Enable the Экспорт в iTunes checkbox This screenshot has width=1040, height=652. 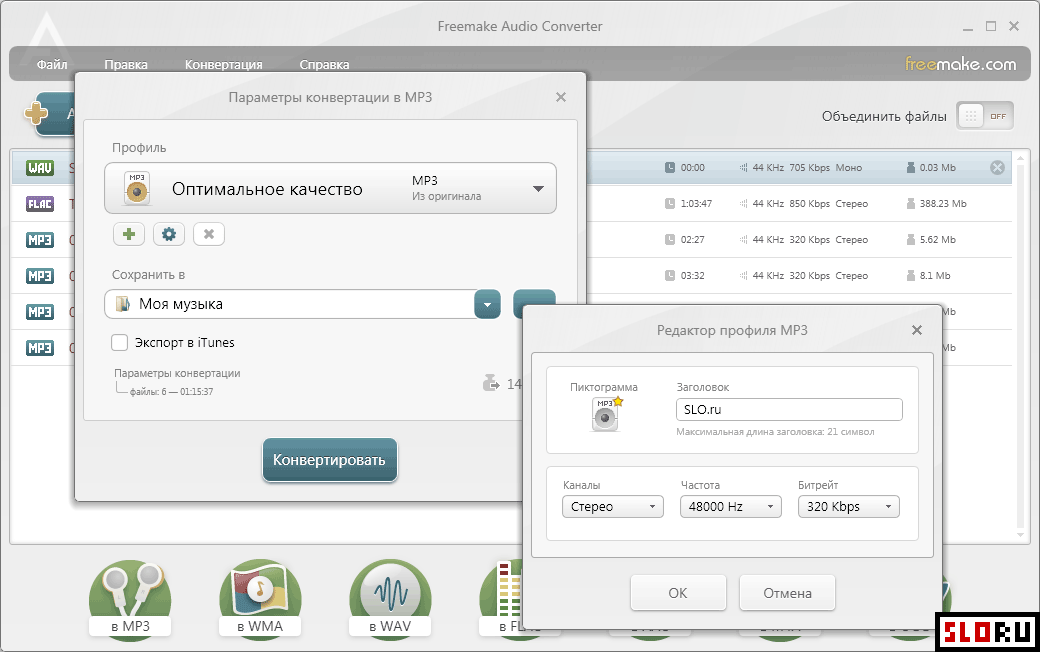click(119, 342)
